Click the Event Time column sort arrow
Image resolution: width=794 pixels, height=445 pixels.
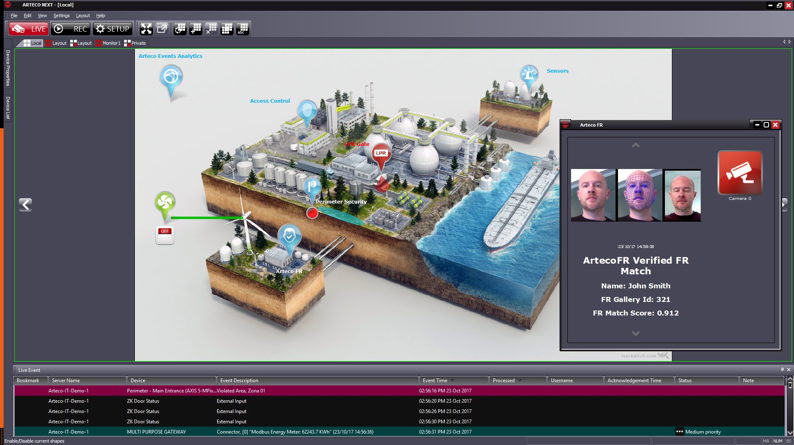451,380
